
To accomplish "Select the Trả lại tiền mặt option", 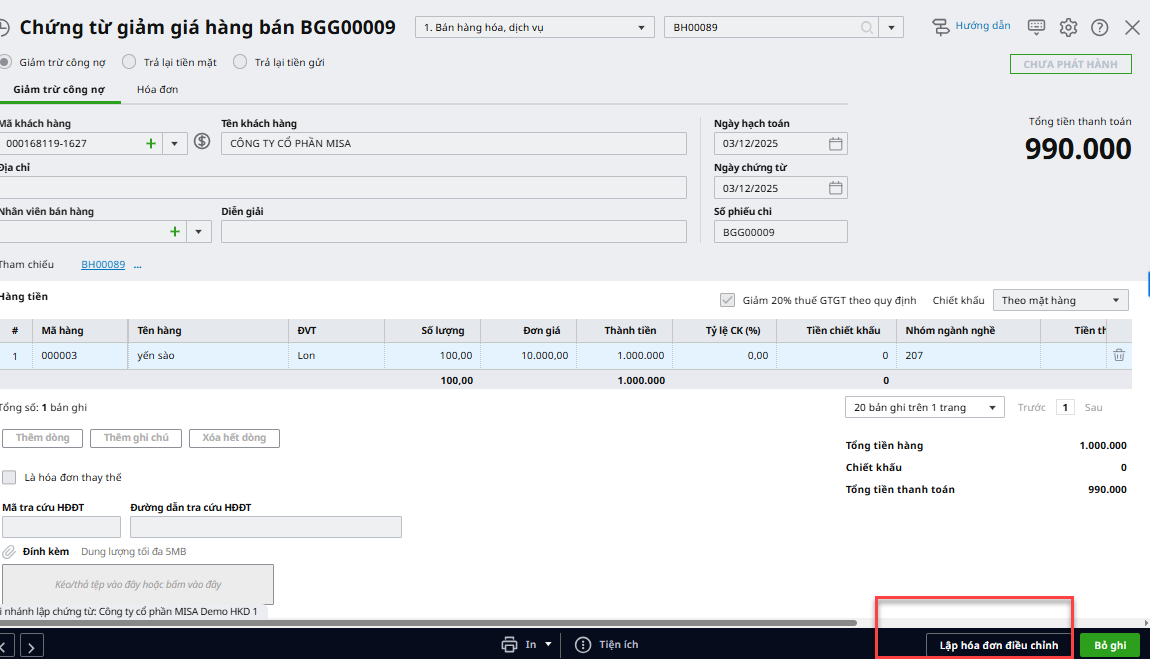I will click(x=129, y=62).
